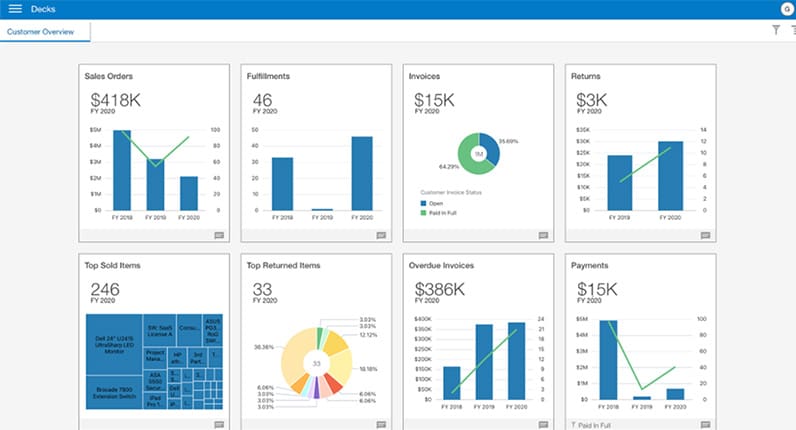Open the Sales Orders card title
796x430 pixels.
(109, 76)
